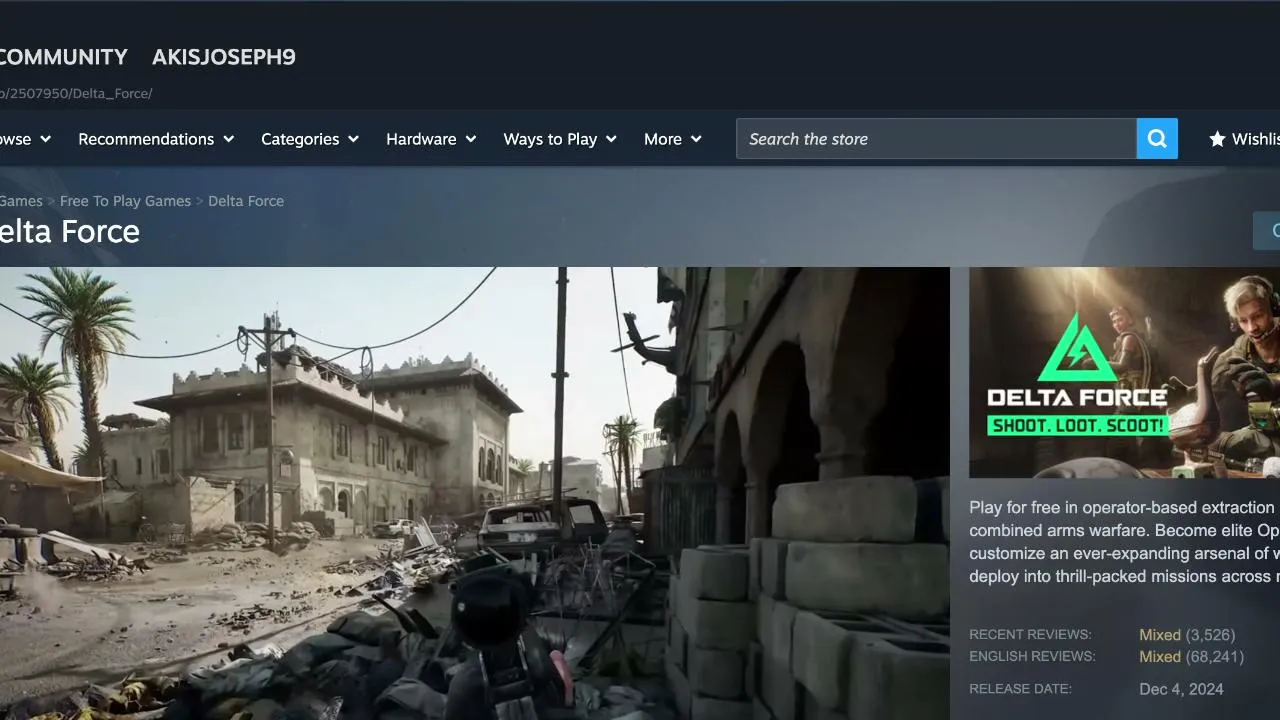Click the Wishlist star icon

[x=1217, y=139]
